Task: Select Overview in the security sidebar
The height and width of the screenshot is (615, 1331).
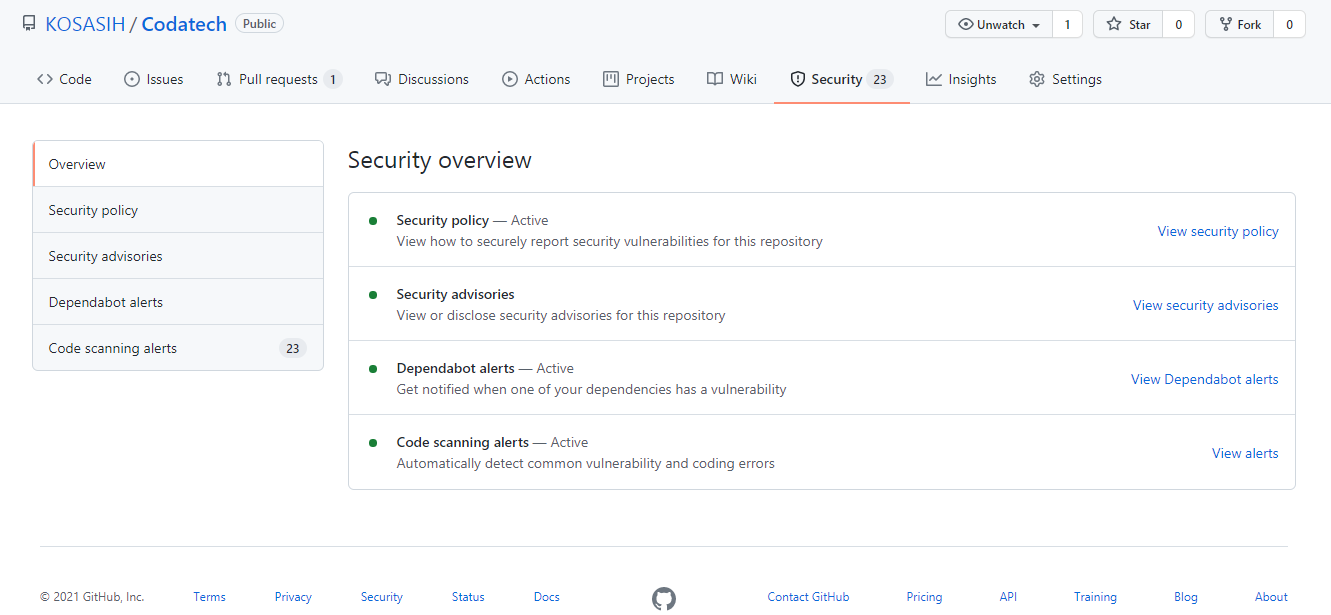Action: [x=178, y=164]
